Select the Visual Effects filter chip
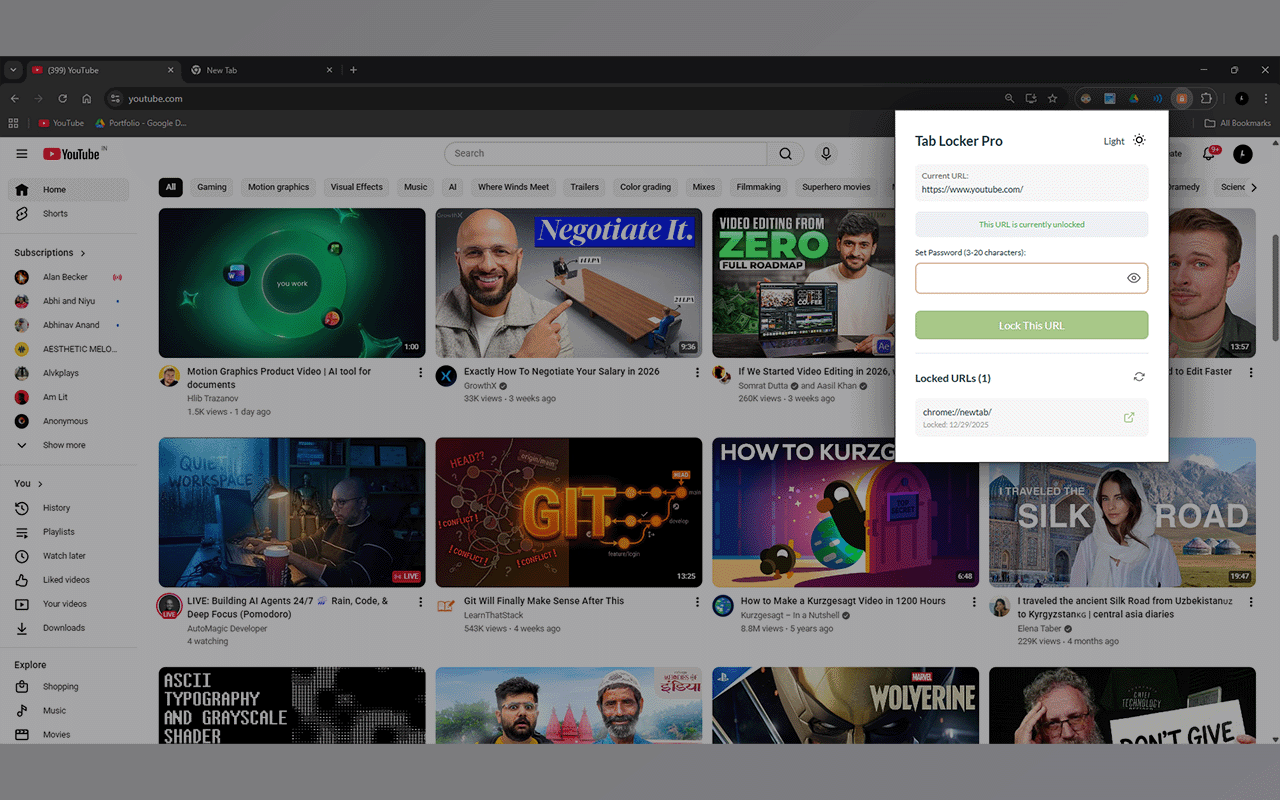Image resolution: width=1280 pixels, height=800 pixels. coord(357,187)
